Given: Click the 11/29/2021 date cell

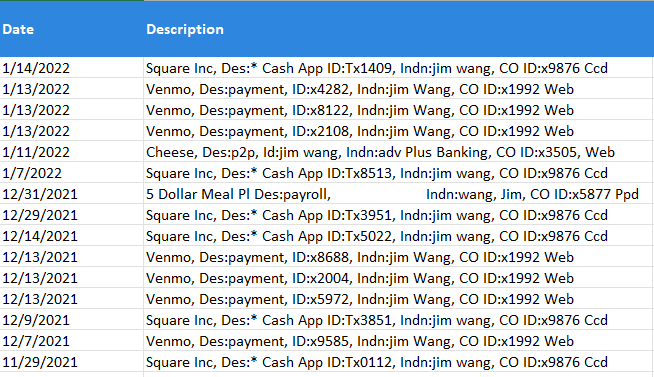Looking at the screenshot, I should pyautogui.click(x=71, y=362).
